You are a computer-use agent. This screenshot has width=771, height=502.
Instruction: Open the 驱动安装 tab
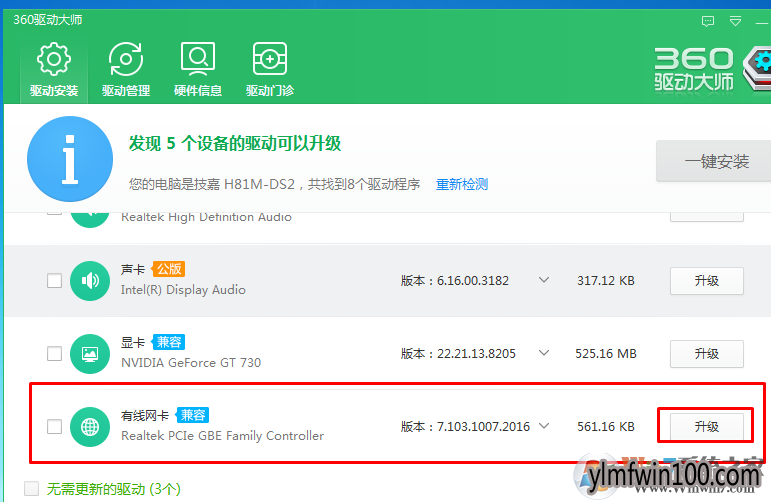click(54, 70)
